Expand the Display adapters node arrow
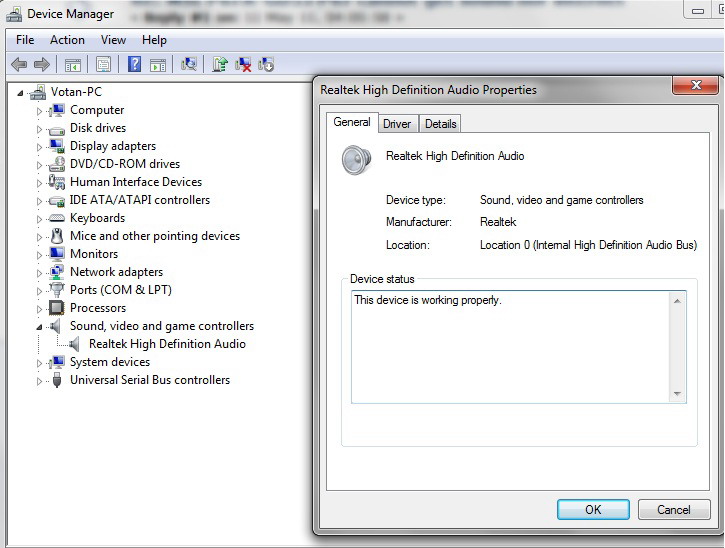The image size is (725, 548). (39, 147)
